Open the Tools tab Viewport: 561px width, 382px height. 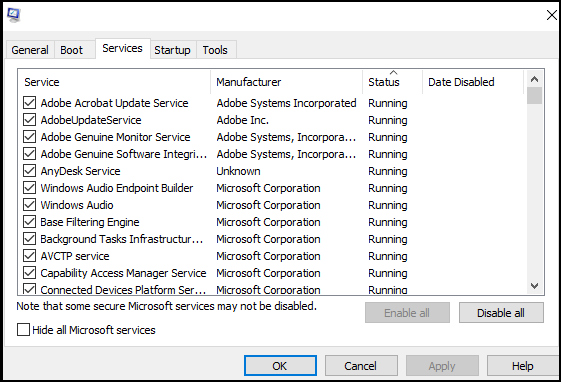coord(215,50)
